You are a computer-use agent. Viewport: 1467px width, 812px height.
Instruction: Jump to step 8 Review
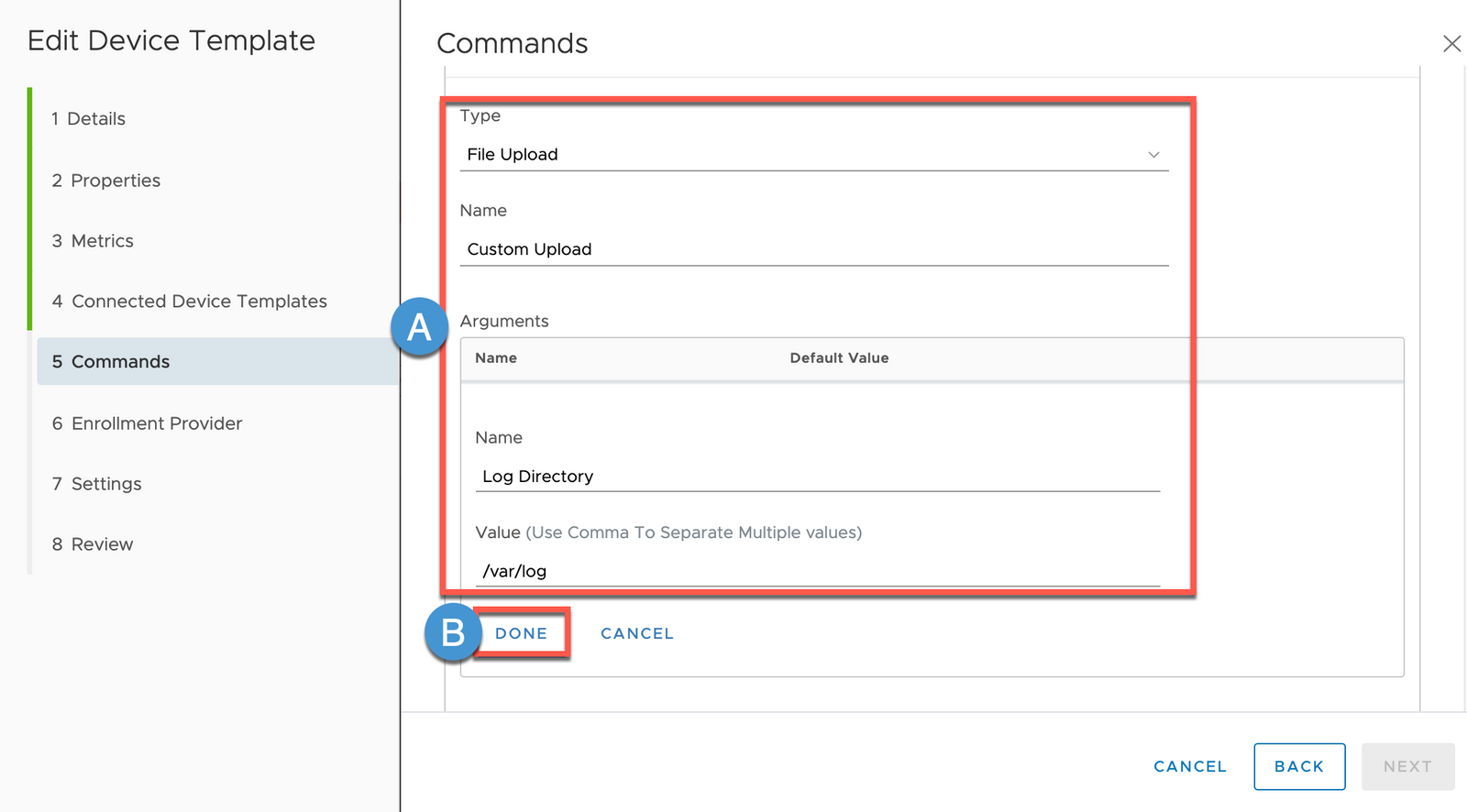(93, 544)
